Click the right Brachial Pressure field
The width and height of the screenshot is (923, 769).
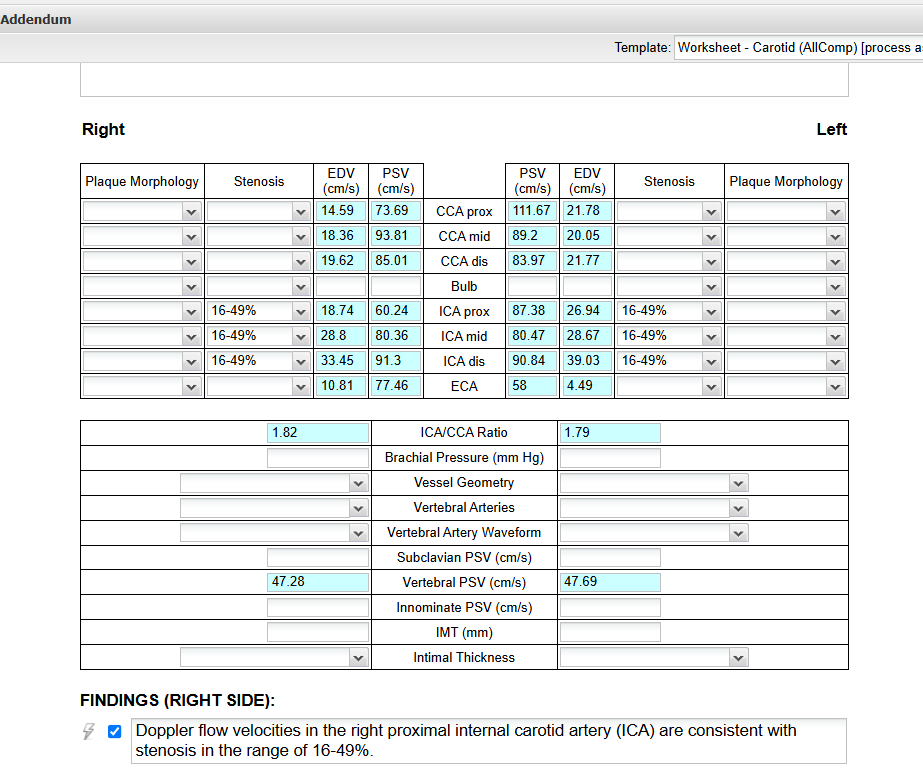point(318,458)
